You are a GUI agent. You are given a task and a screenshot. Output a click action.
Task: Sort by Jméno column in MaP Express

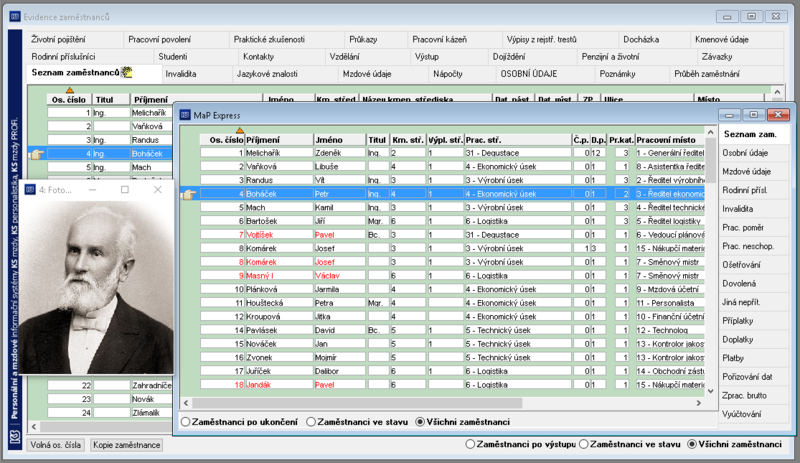pos(340,140)
